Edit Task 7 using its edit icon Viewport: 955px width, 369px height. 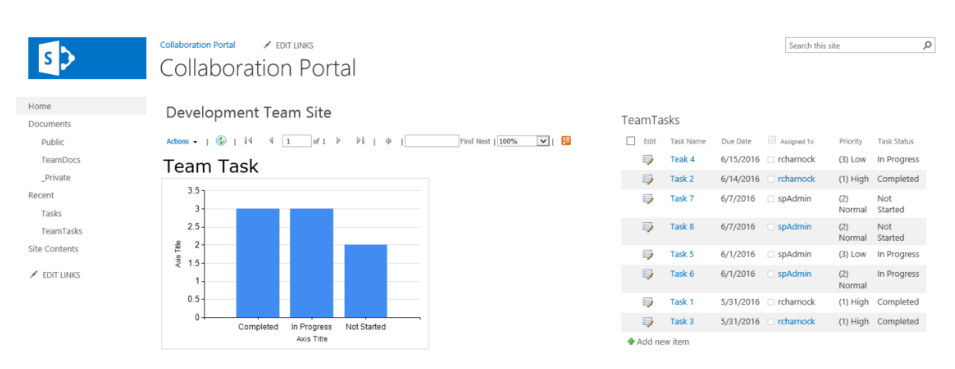647,199
